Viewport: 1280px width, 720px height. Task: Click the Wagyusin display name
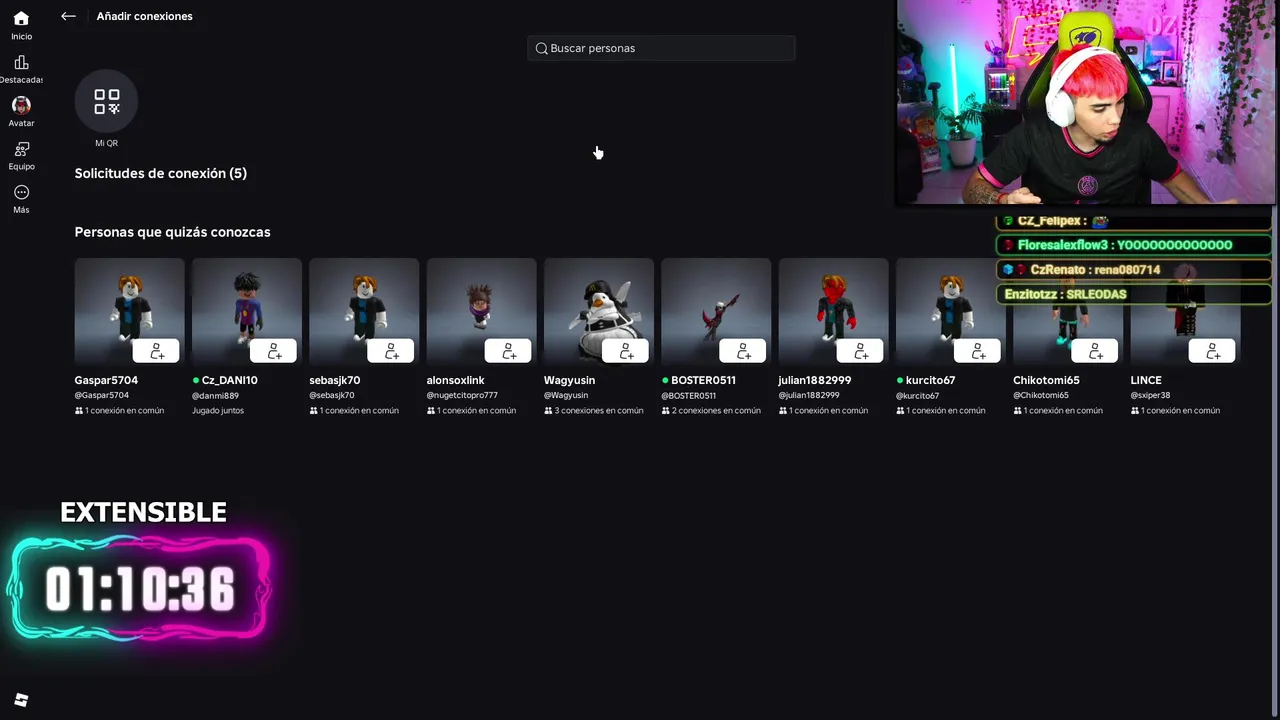(x=569, y=380)
